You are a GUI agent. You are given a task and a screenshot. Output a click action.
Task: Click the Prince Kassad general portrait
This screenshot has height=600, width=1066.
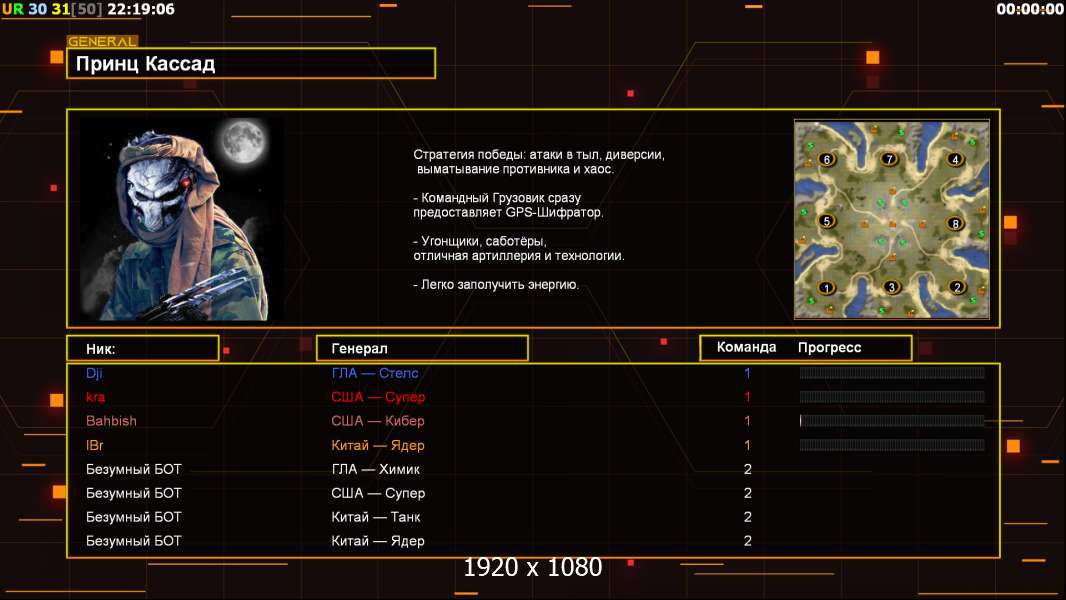(182, 219)
